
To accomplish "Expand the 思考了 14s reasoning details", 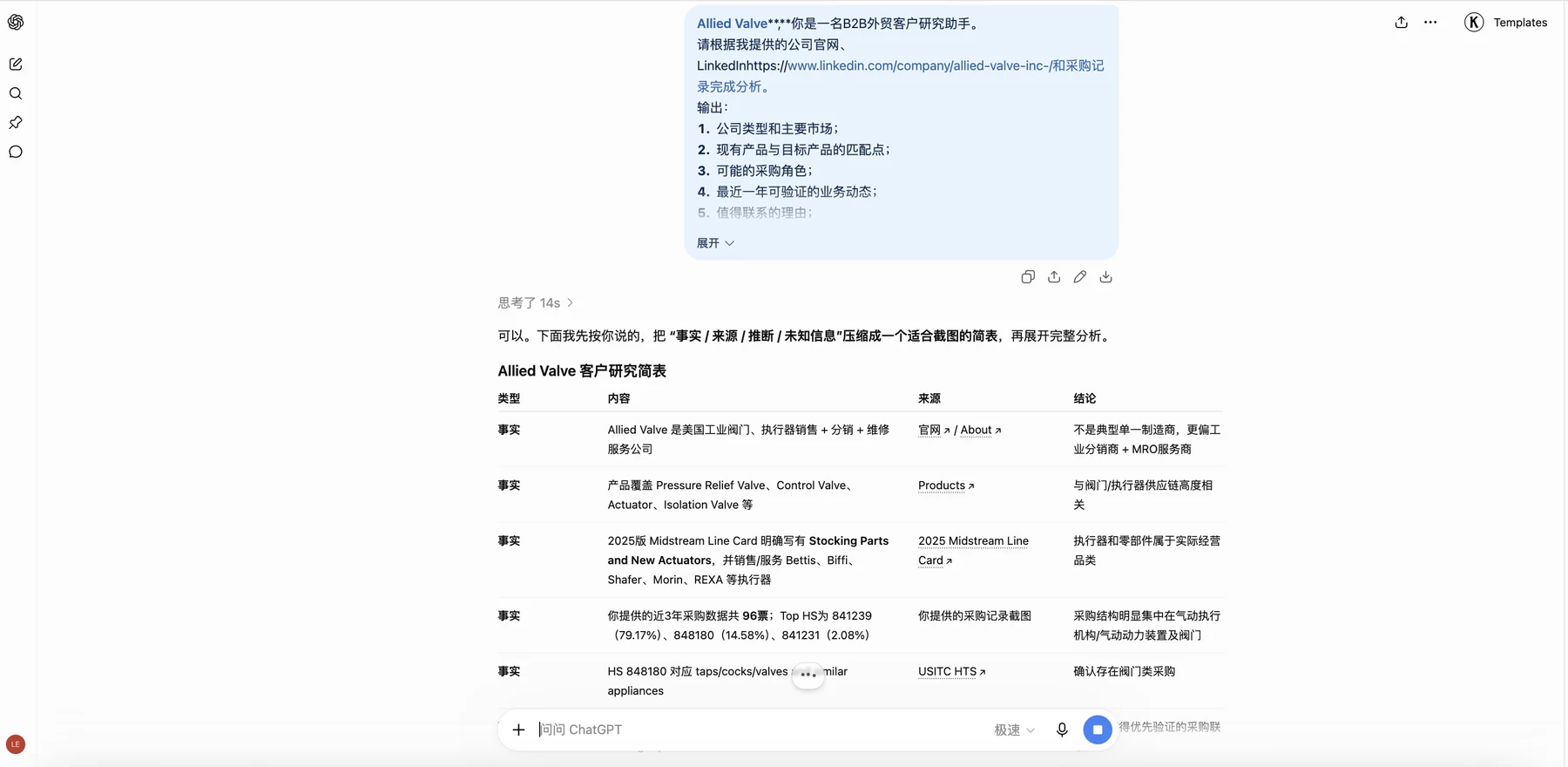I will click(536, 303).
